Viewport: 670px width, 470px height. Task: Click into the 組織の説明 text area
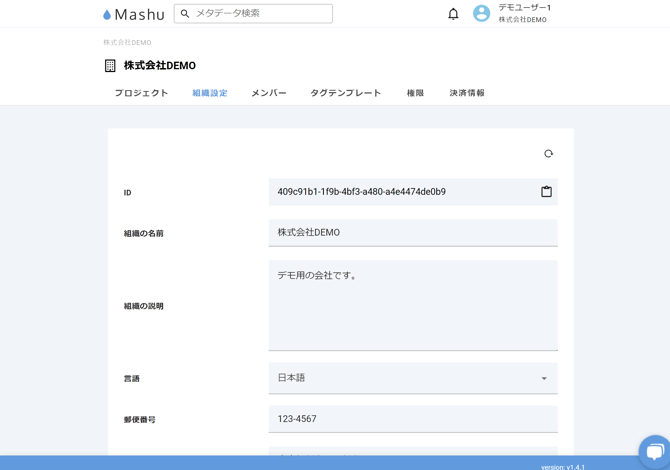412,305
